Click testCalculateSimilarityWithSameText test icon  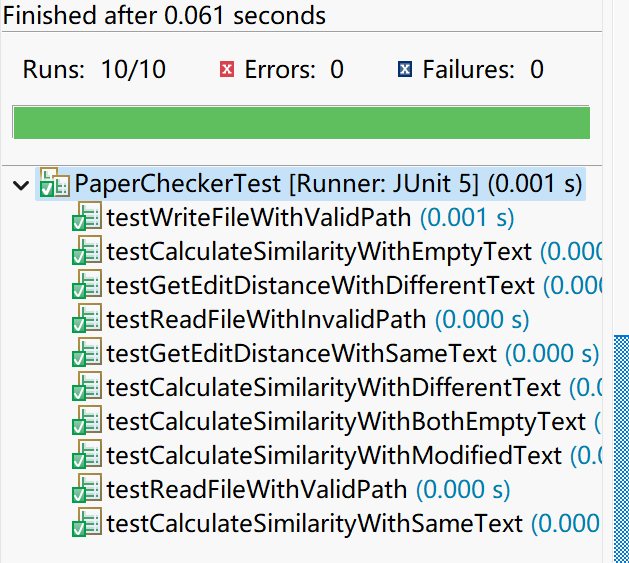87,523
